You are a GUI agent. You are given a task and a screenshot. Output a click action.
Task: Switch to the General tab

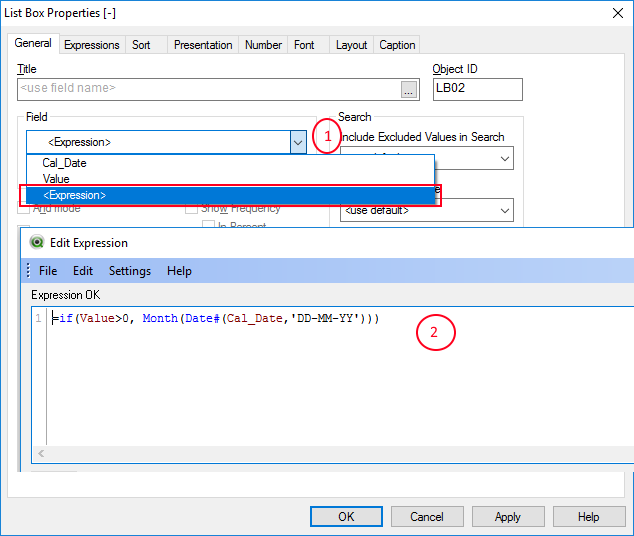33,43
